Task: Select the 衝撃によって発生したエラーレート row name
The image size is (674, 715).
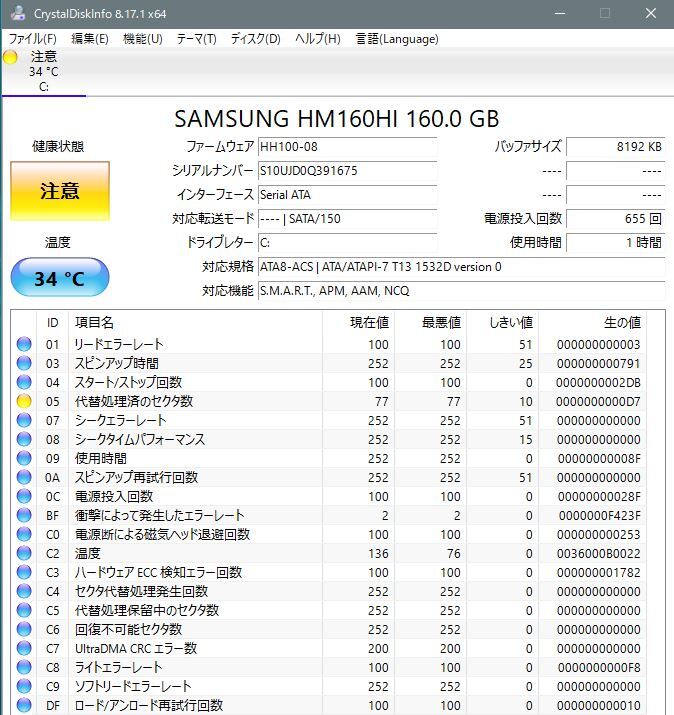Action: click(x=160, y=515)
